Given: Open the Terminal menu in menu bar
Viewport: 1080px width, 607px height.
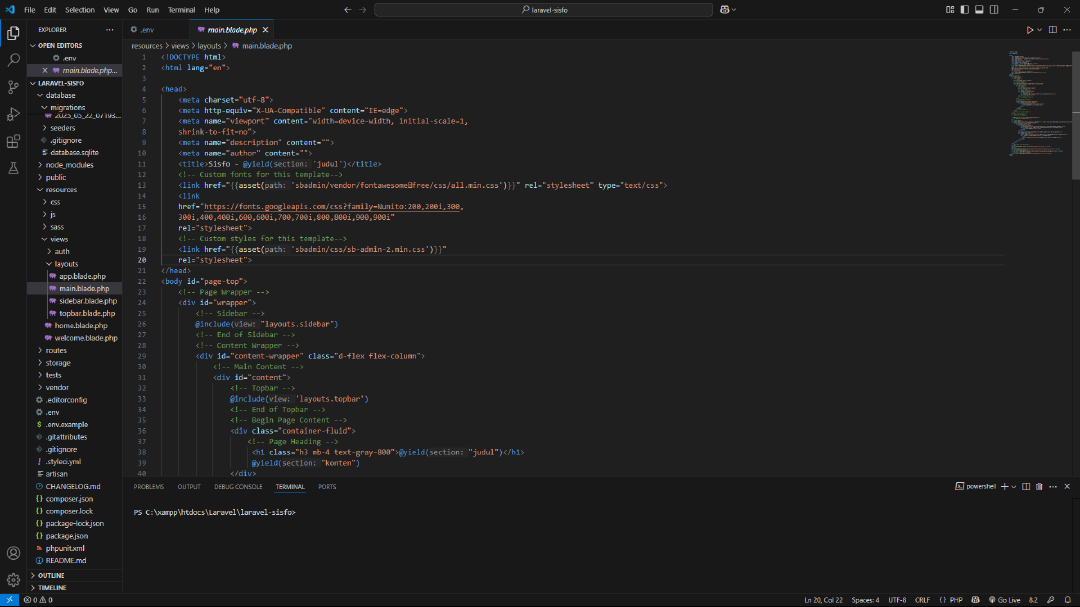Looking at the screenshot, I should pos(181,9).
